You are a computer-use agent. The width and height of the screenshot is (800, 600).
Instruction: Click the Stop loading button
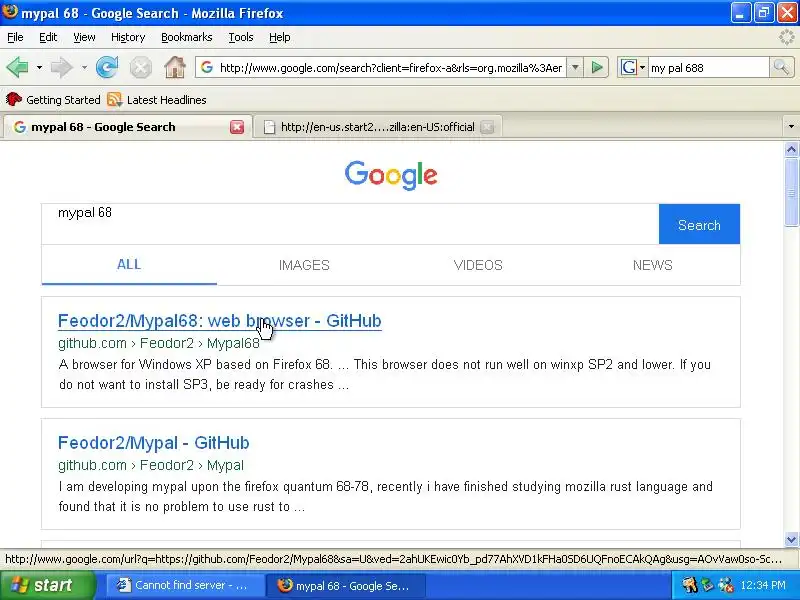coord(141,67)
